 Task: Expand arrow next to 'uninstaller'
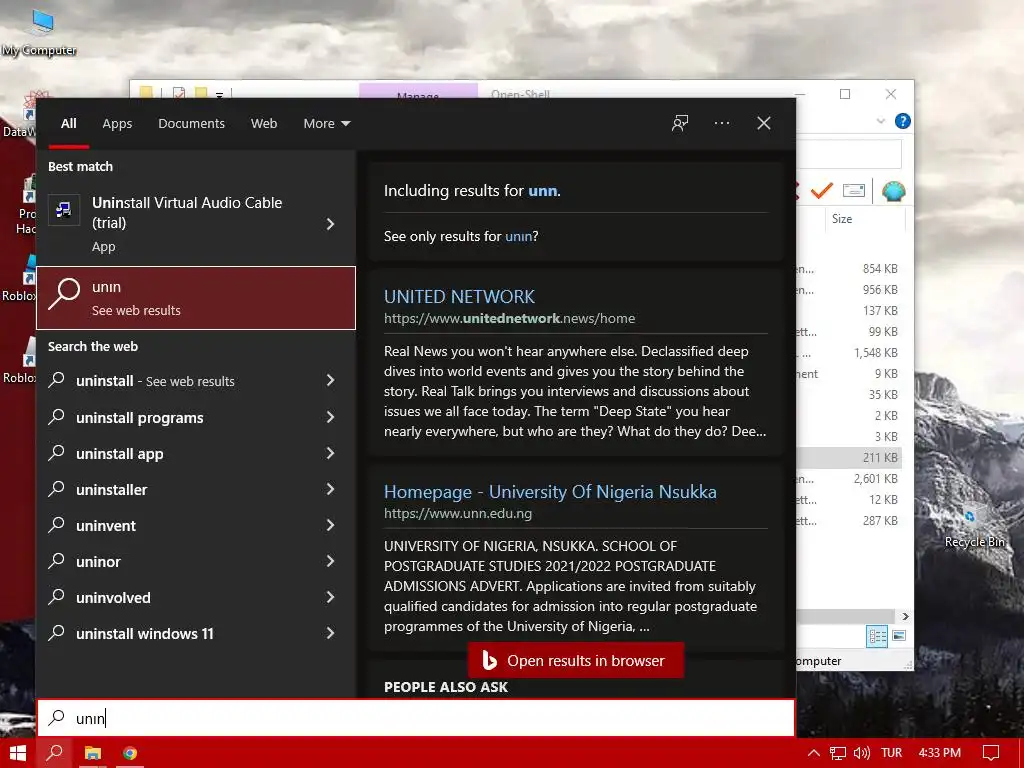click(x=330, y=489)
